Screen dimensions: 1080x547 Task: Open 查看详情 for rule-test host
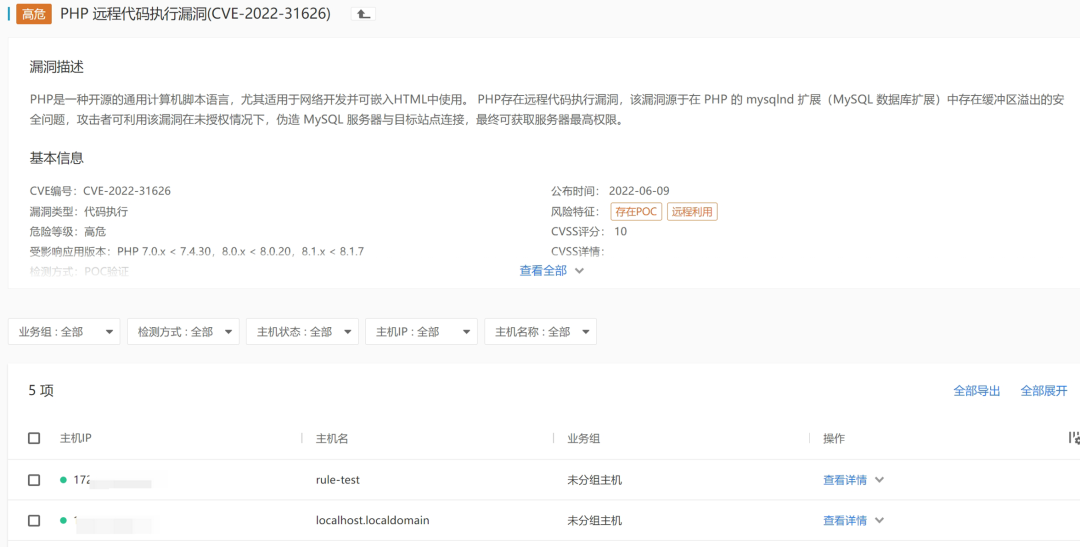(x=845, y=480)
